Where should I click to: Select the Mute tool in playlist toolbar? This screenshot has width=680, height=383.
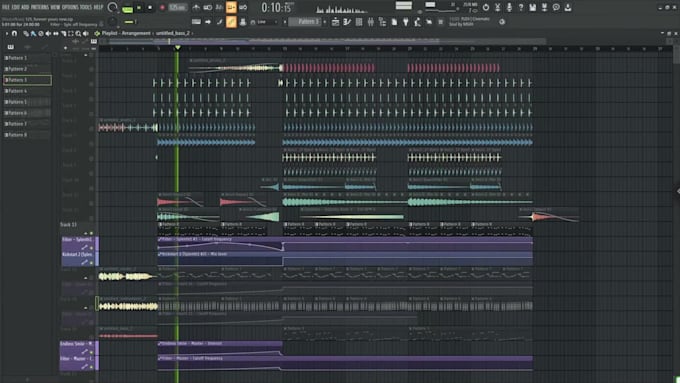click(x=48, y=33)
